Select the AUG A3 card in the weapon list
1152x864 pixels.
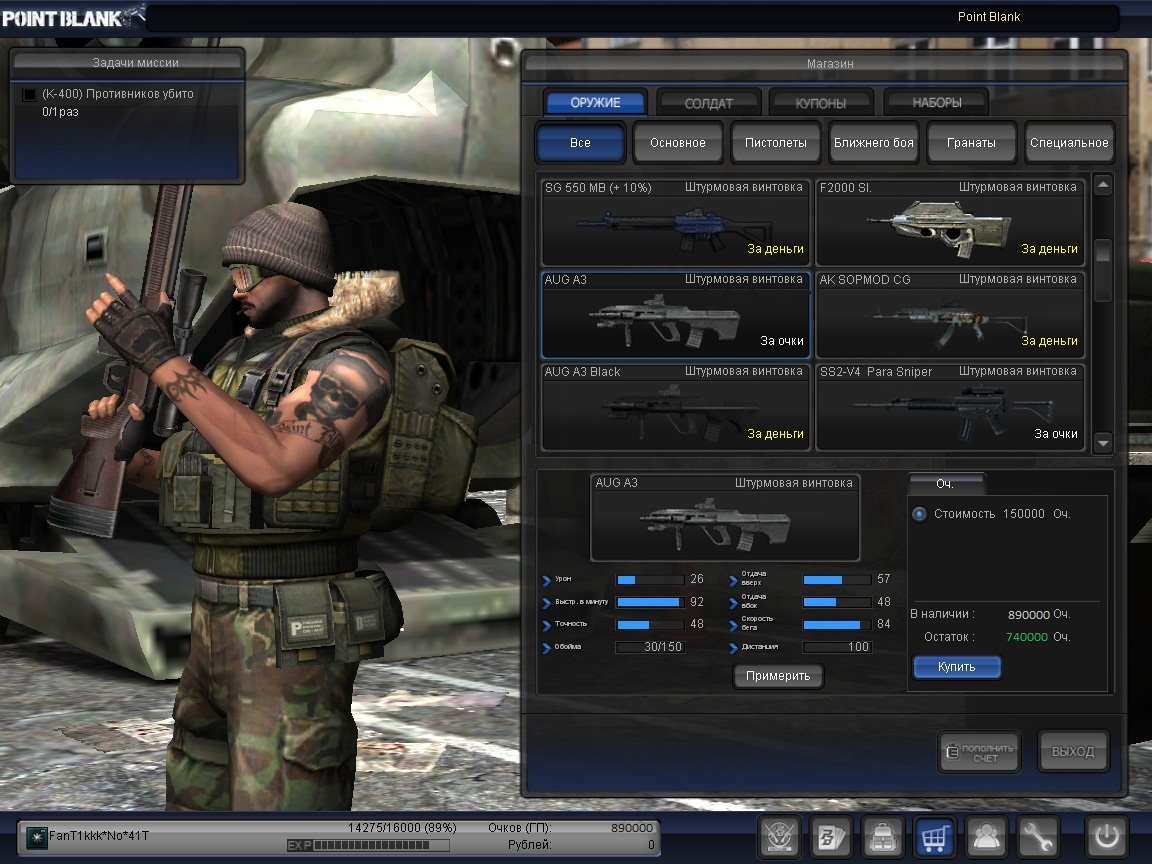675,314
